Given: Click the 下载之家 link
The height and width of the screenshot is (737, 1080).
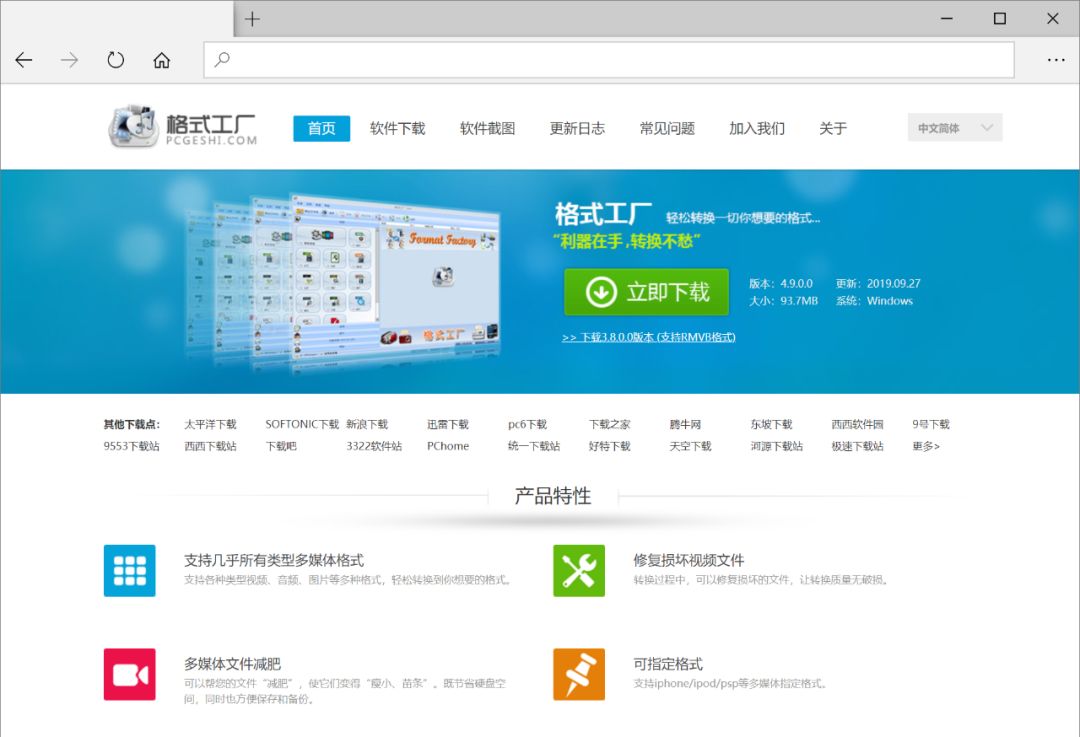Looking at the screenshot, I should 610,424.
